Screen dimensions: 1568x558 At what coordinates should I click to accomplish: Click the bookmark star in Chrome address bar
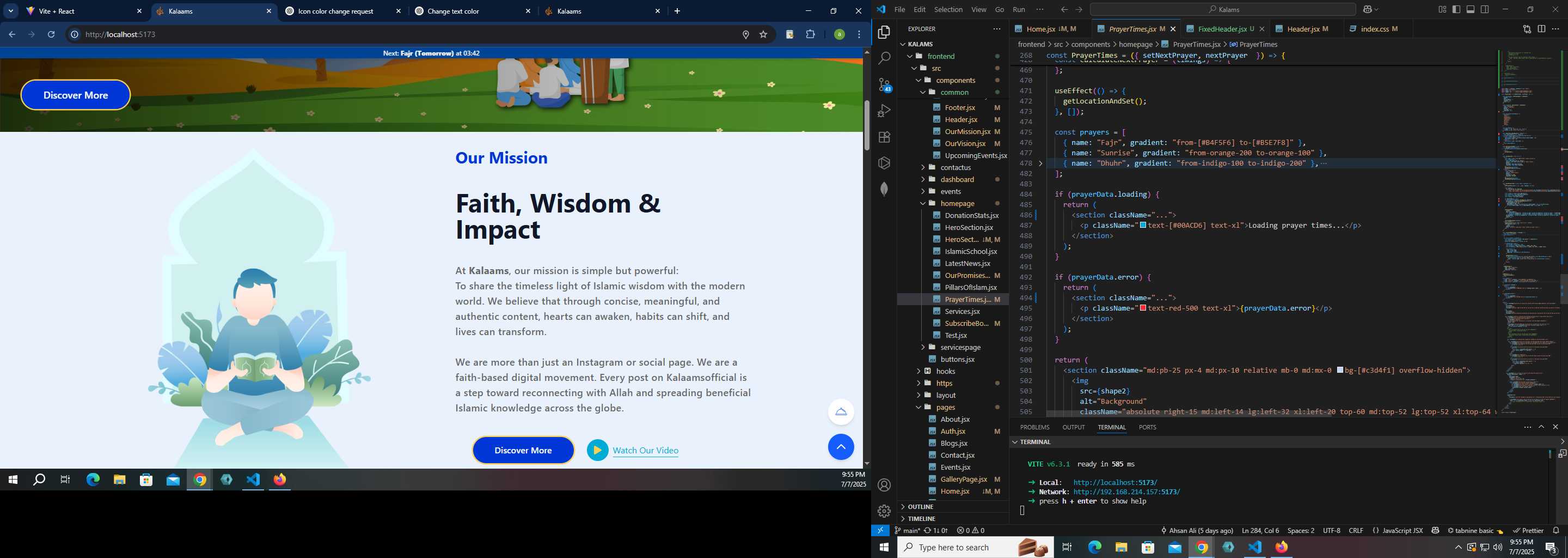(x=763, y=35)
